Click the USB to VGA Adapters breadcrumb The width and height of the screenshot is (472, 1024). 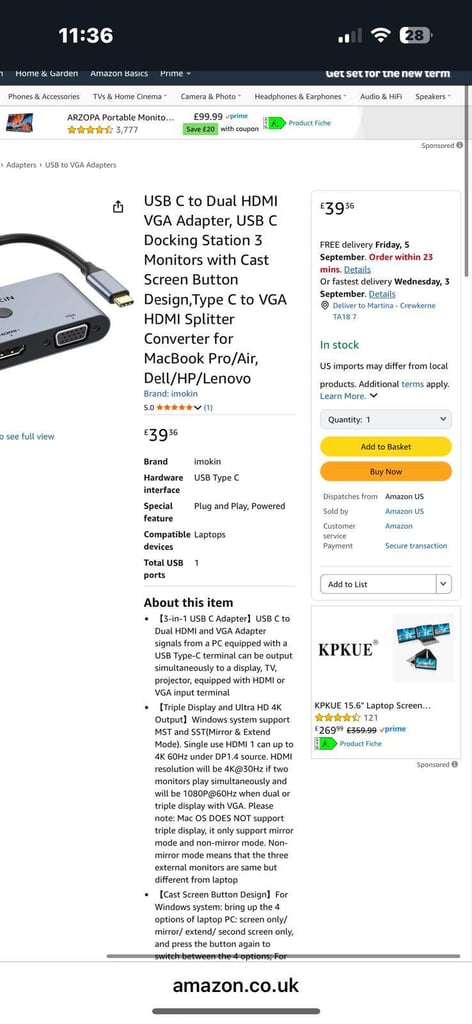tap(80, 165)
